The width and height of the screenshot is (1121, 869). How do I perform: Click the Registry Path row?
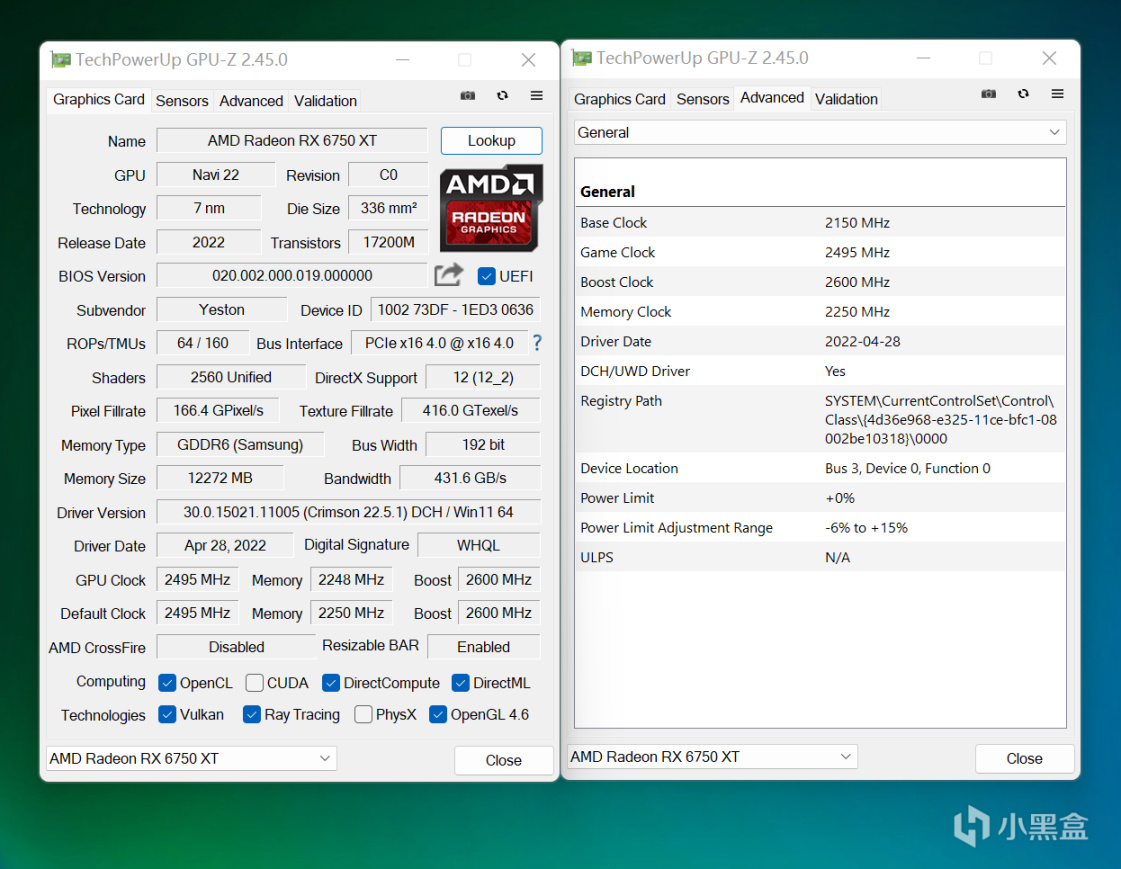tap(820, 419)
